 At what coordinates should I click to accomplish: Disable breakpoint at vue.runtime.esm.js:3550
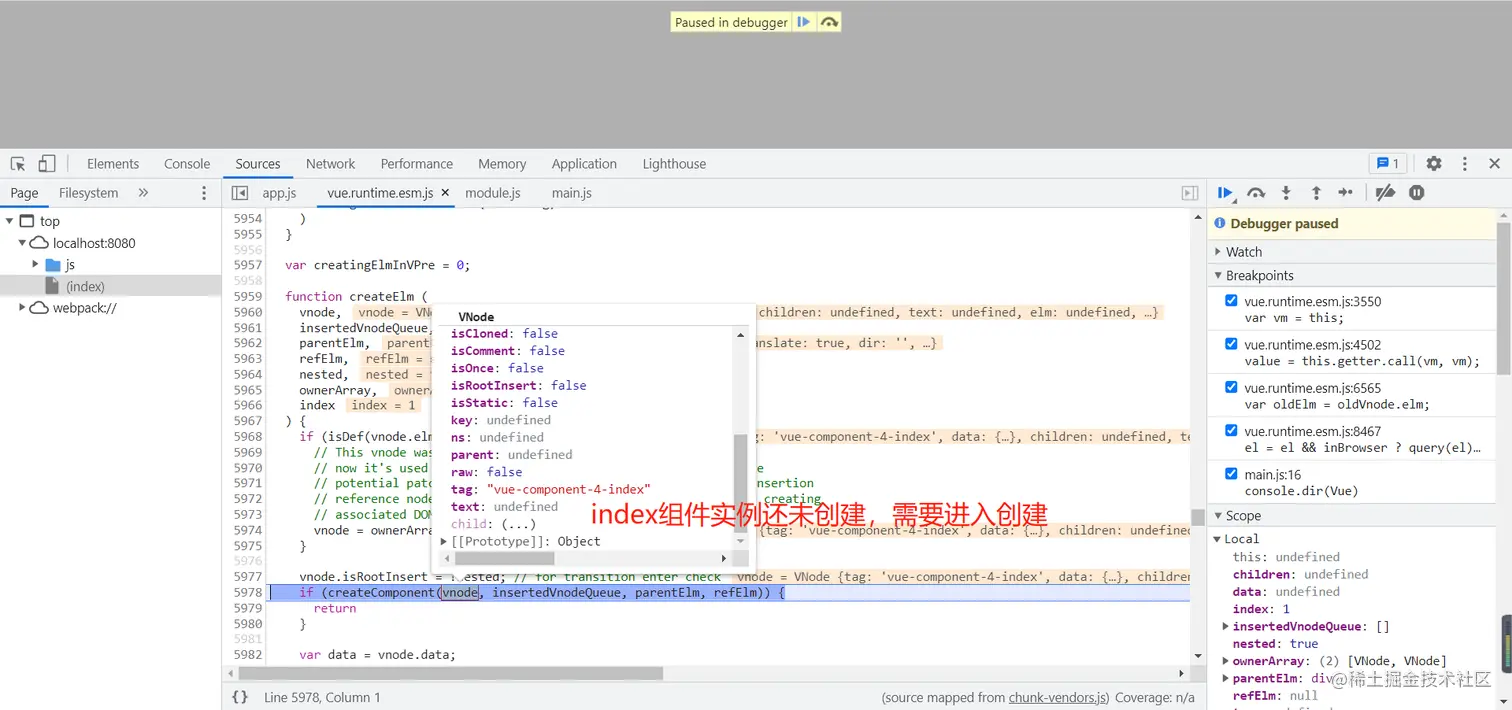pos(1231,300)
